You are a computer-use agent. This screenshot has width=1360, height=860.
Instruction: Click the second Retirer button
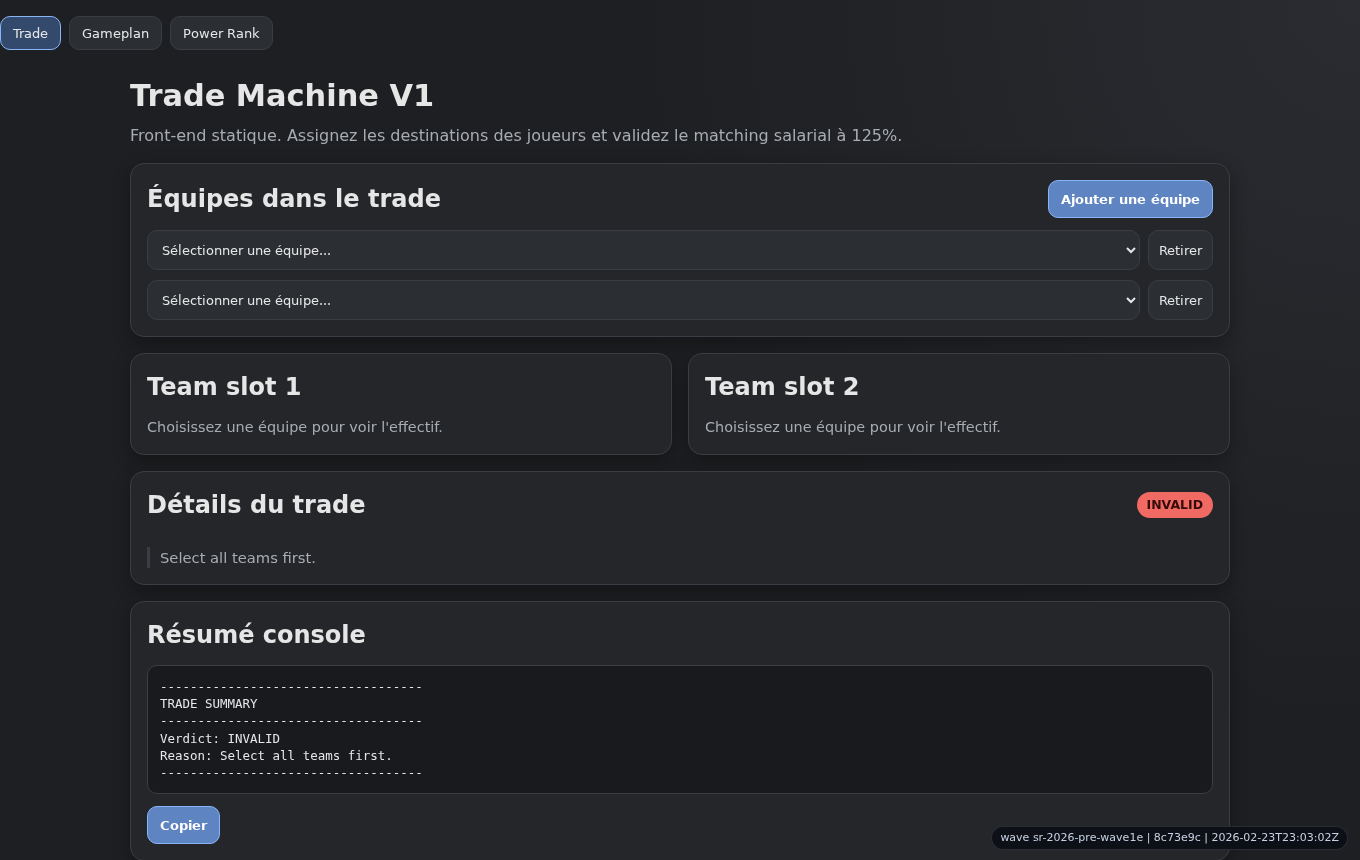coord(1180,300)
